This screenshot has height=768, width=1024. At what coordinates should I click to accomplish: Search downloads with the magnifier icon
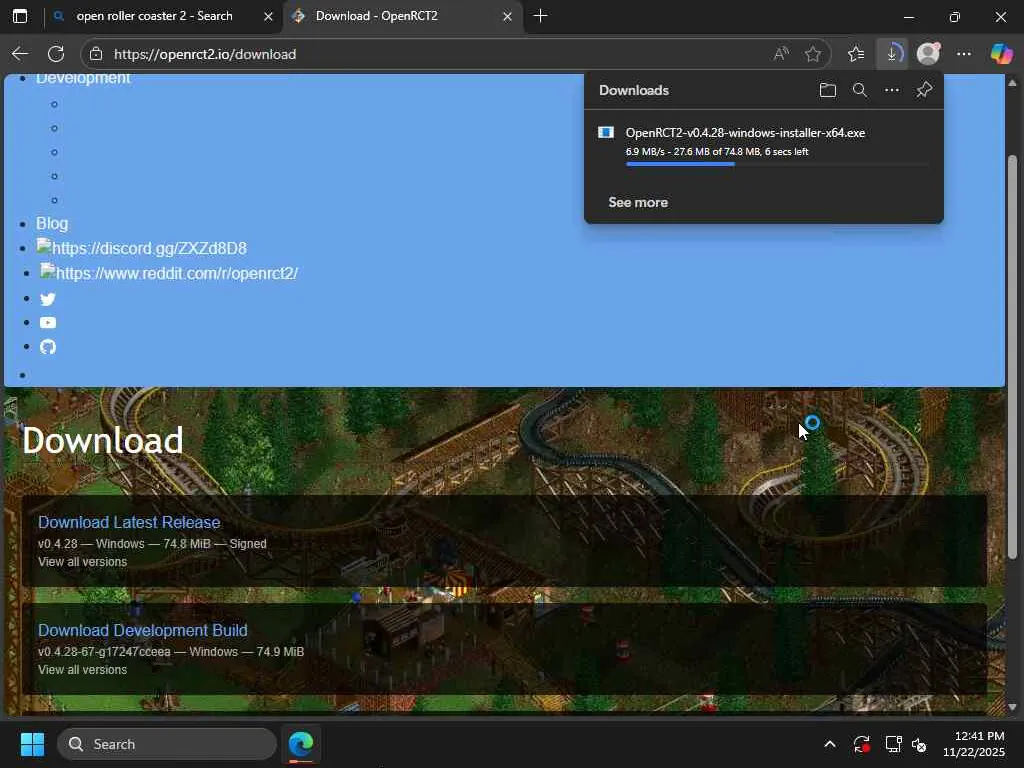point(860,90)
